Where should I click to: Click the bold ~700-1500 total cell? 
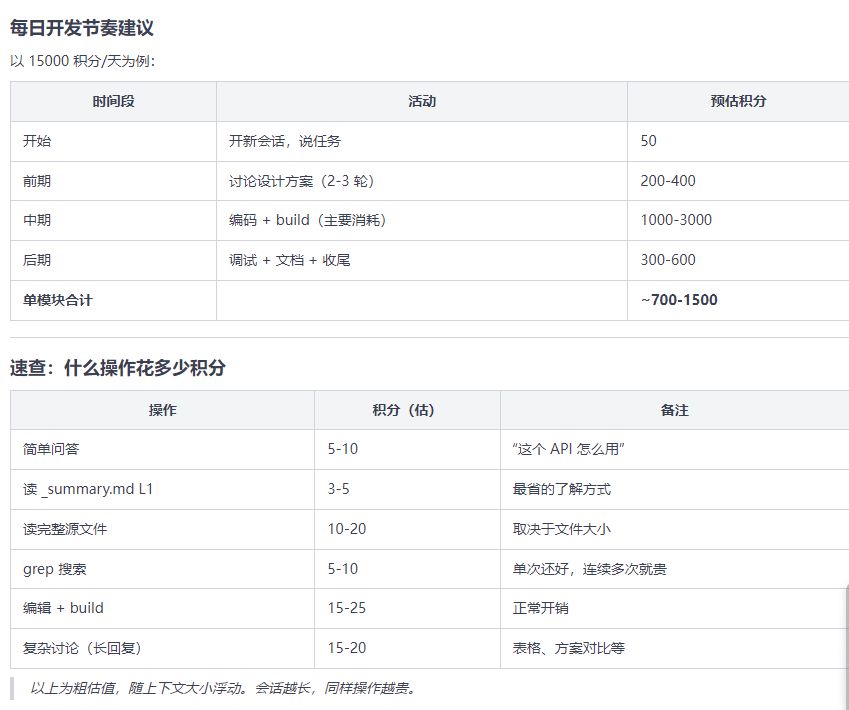point(679,300)
